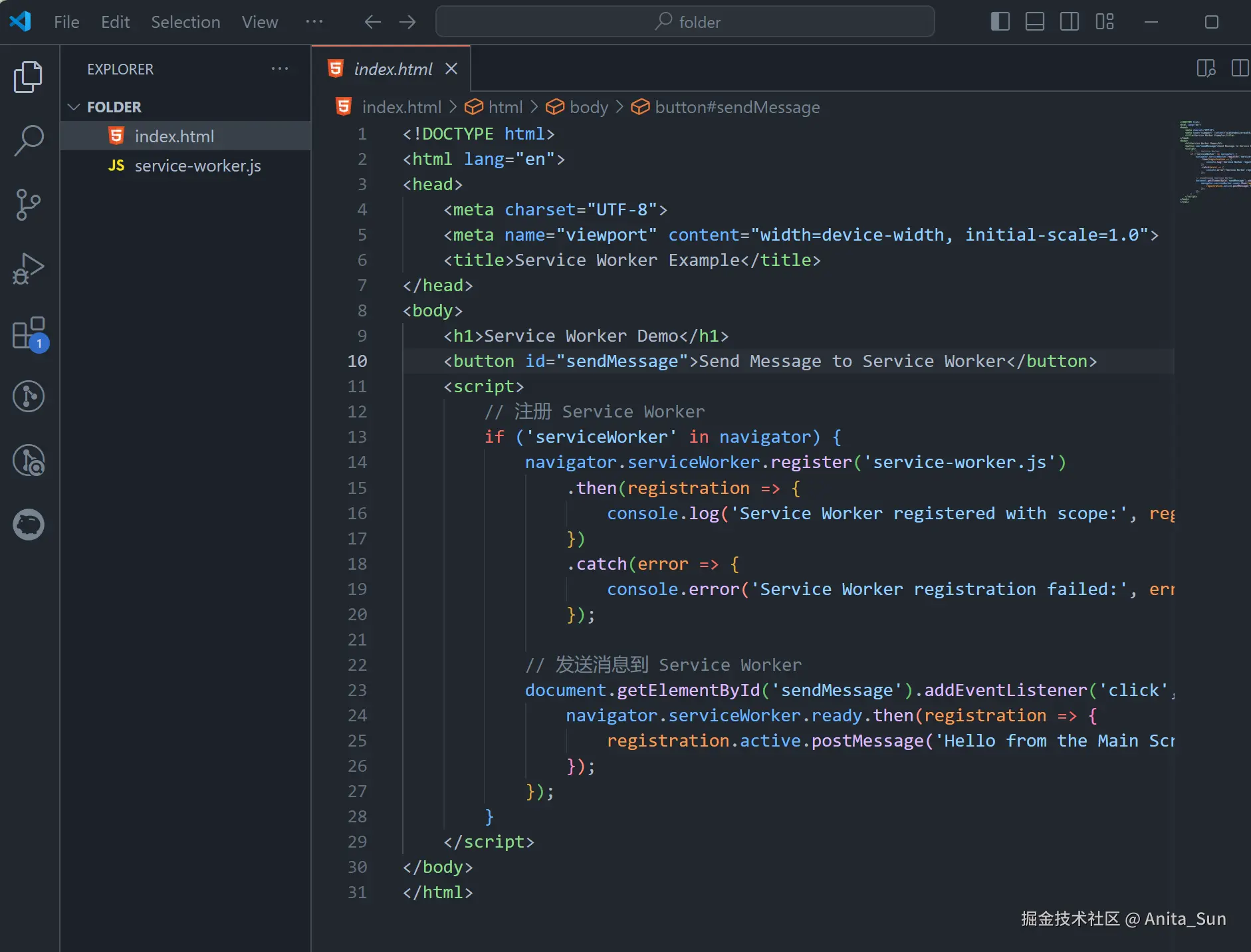This screenshot has height=952, width=1251.
Task: Click line number 13 in gutter
Action: pyautogui.click(x=357, y=437)
